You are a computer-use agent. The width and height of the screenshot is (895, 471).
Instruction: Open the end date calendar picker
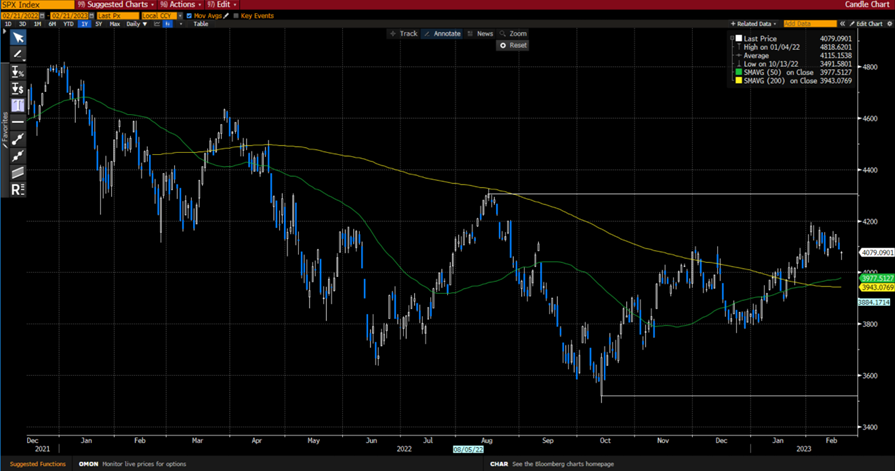point(91,16)
